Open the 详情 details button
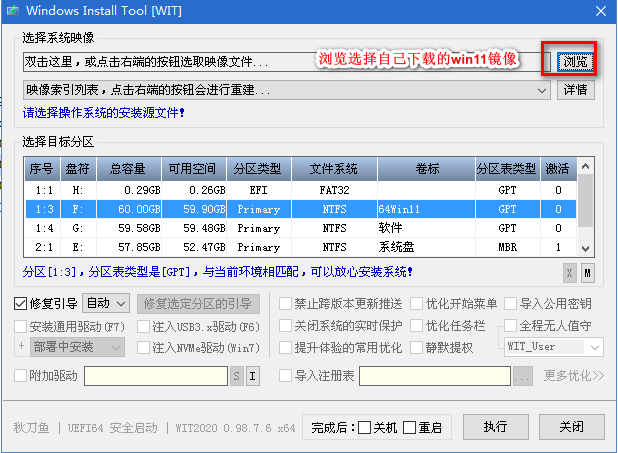 tap(575, 90)
